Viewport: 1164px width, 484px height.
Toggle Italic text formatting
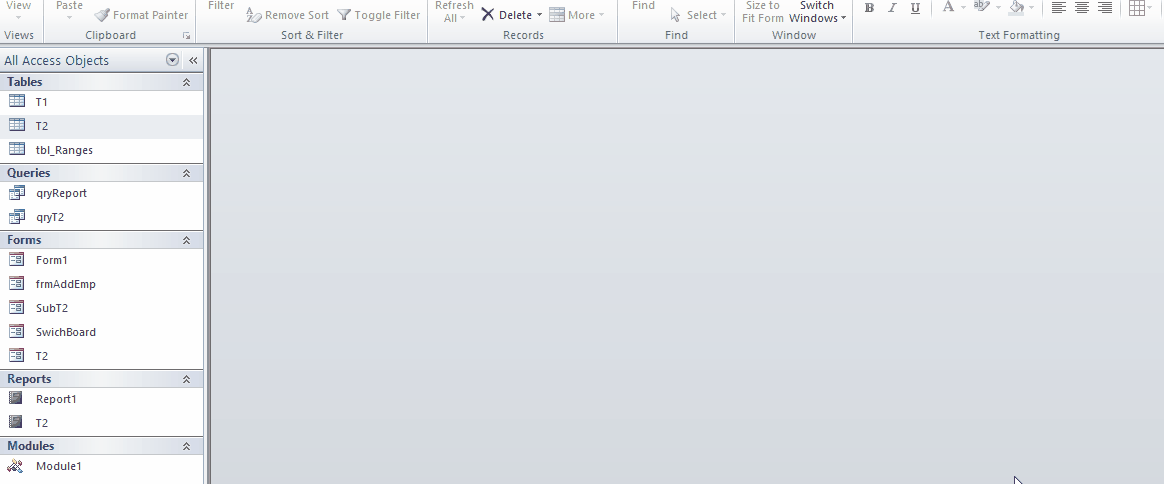[x=892, y=8]
